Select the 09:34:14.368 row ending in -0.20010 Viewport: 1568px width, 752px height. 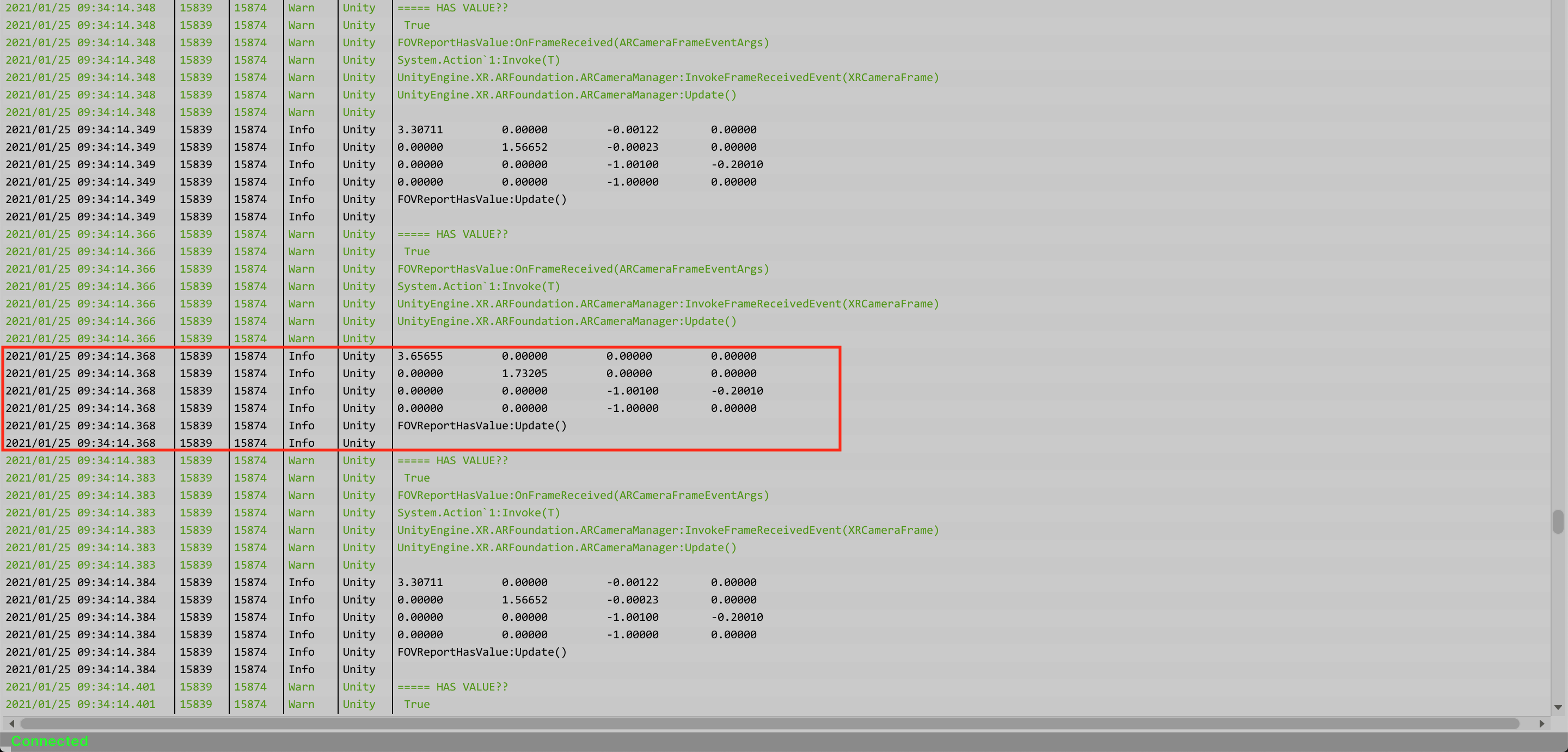737,391
